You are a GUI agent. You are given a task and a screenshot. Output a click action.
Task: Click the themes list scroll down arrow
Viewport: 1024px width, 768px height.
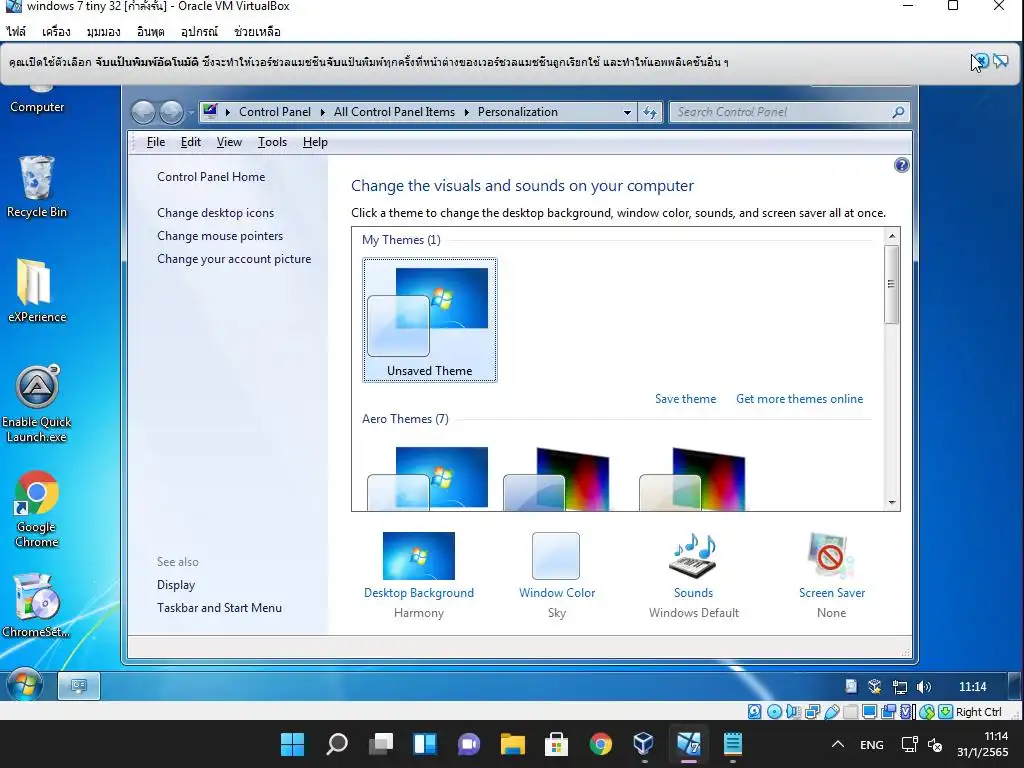[x=891, y=503]
